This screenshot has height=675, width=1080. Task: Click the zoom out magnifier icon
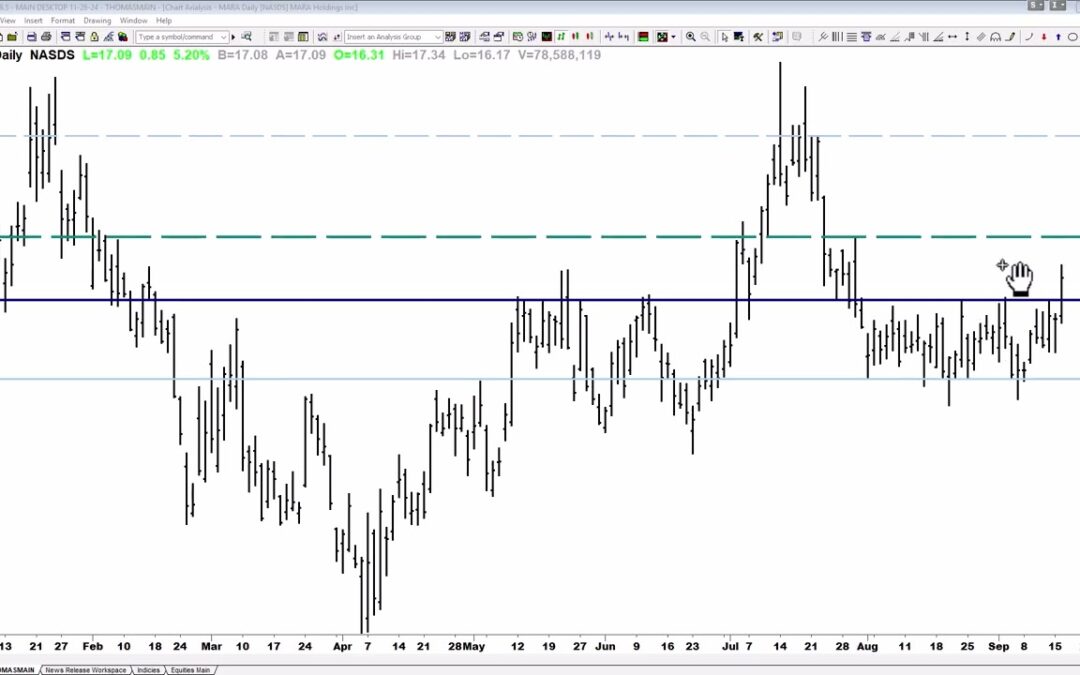click(705, 37)
